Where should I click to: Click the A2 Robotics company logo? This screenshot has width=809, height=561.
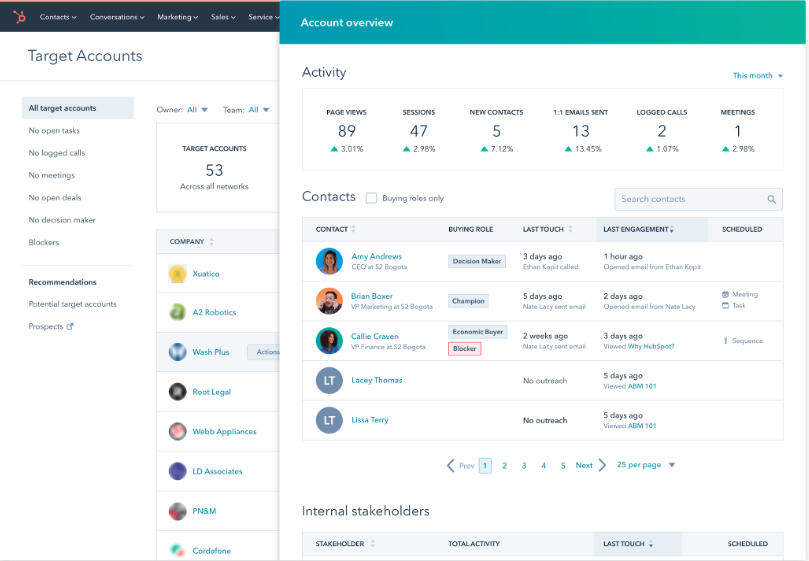point(177,312)
